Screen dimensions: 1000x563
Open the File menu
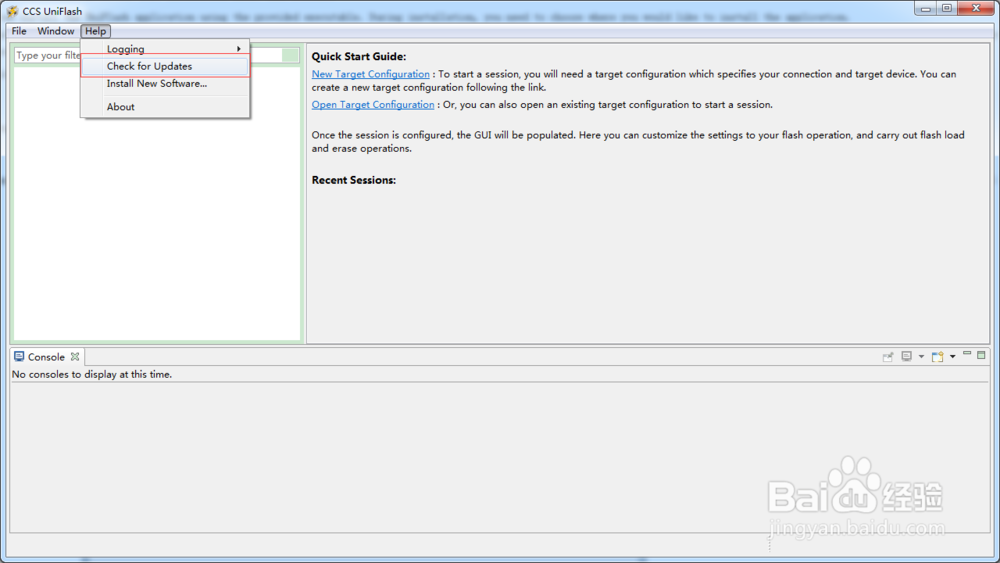19,31
